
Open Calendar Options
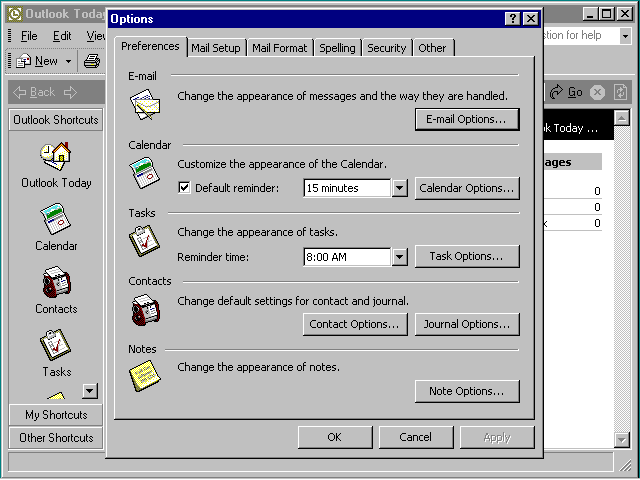click(467, 188)
